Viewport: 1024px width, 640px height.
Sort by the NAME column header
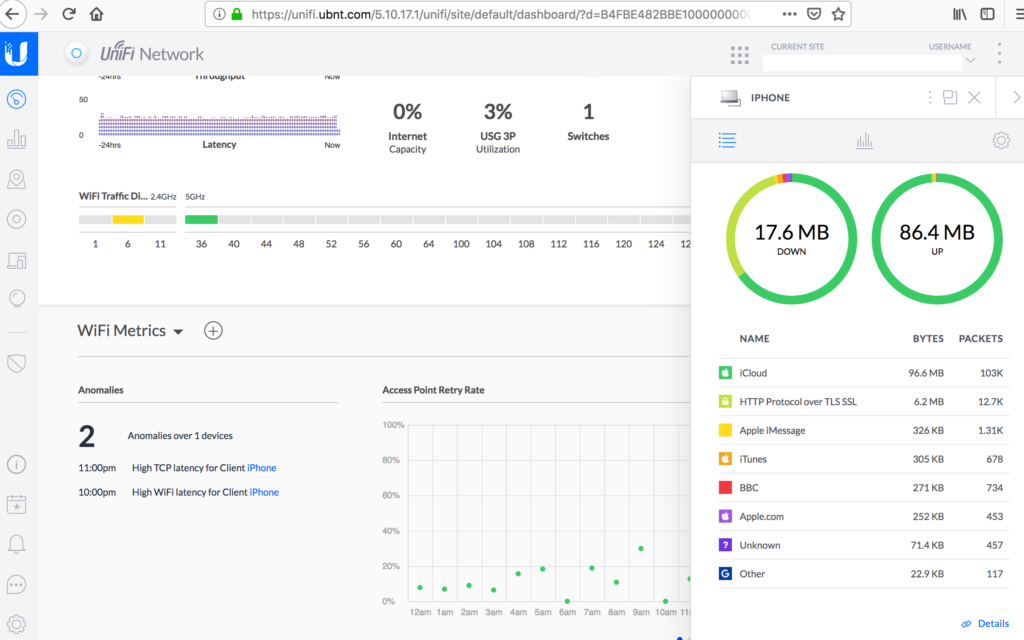754,338
